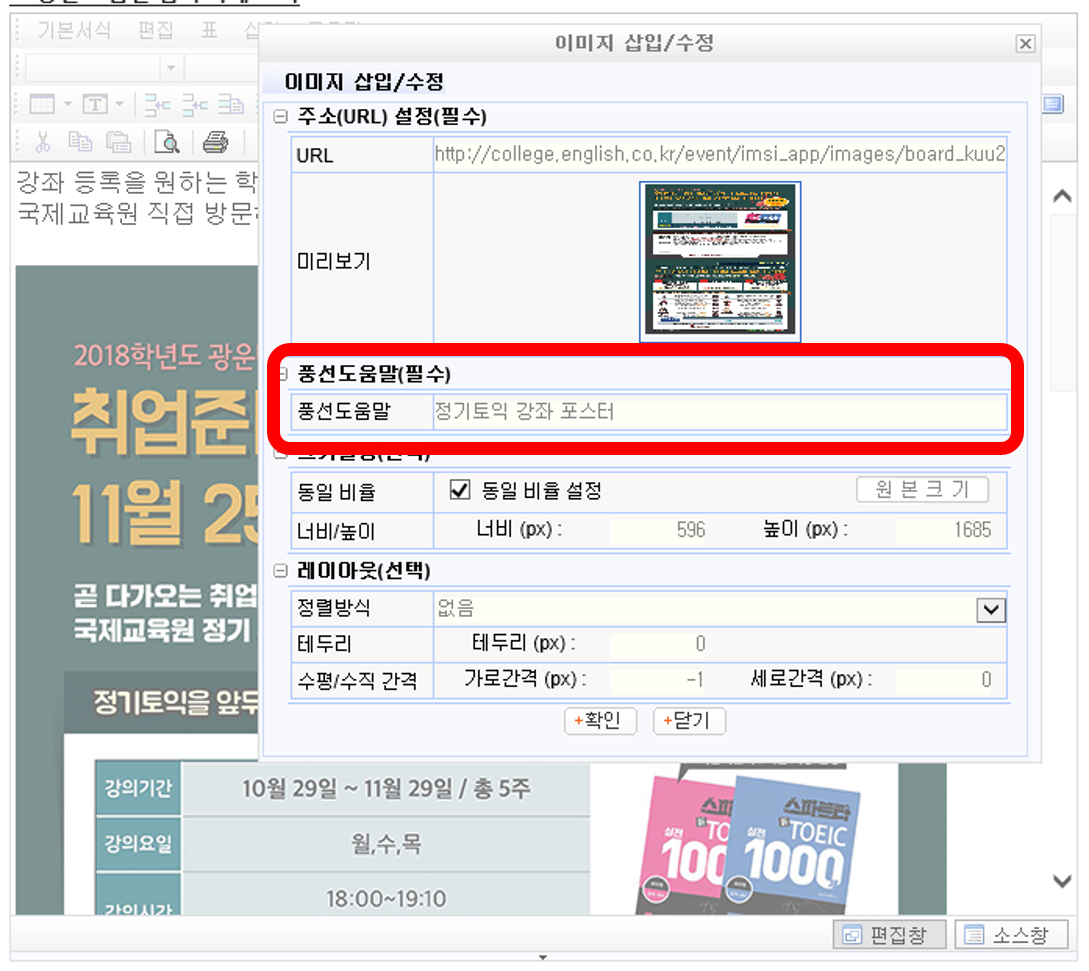Click the copy icon in toolbar

click(x=80, y=142)
